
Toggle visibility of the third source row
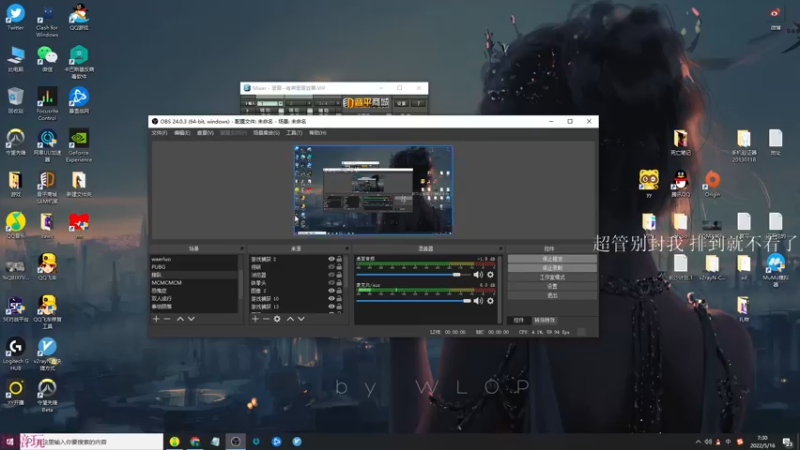click(x=331, y=275)
